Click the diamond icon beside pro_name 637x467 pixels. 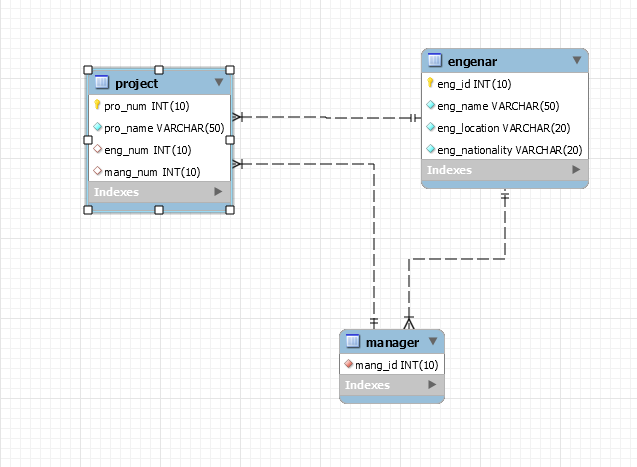tap(98, 127)
